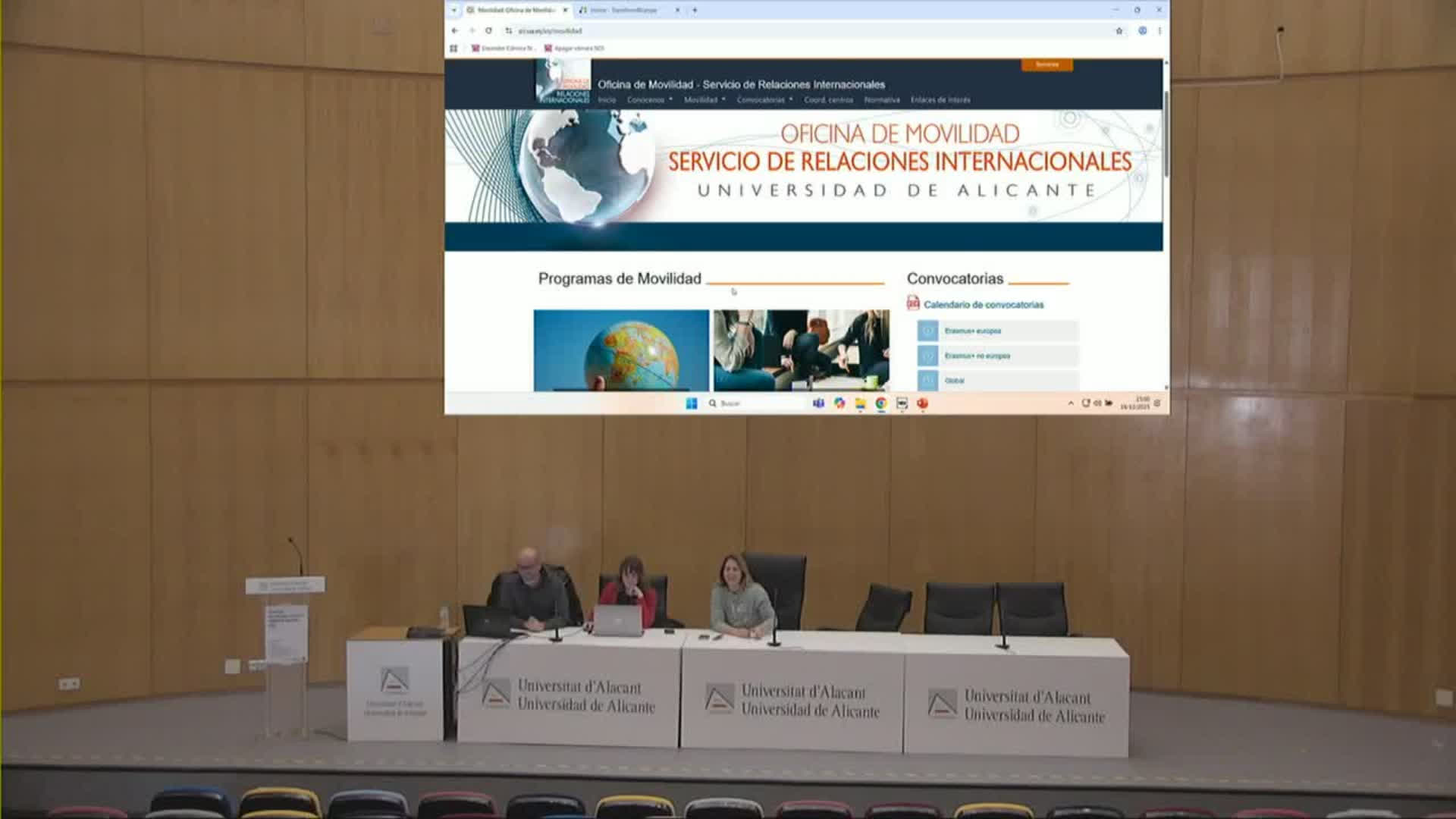This screenshot has width=1456, height=819.
Task: Open Microsoft Teams from the taskbar
Action: (x=818, y=403)
